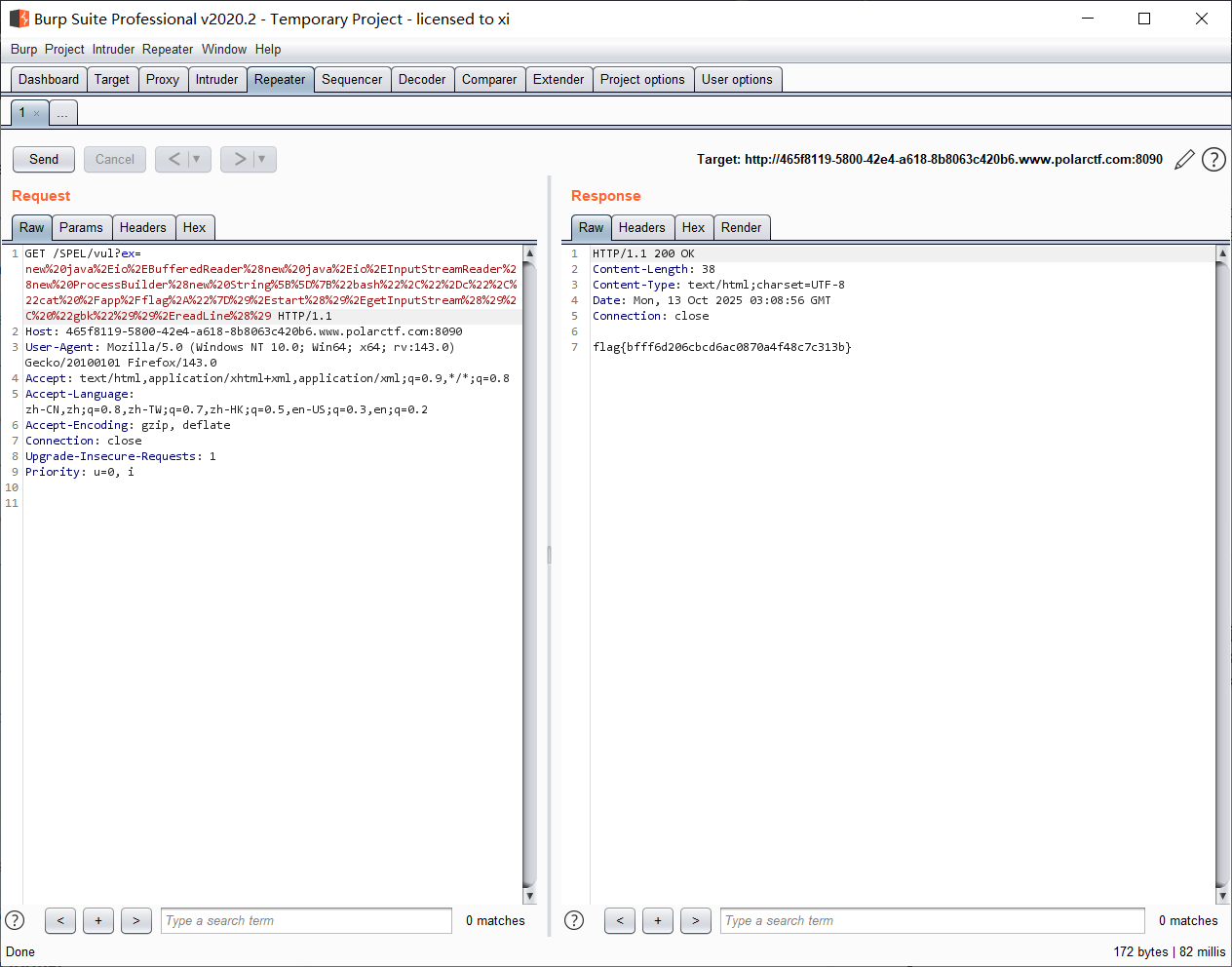Viewport: 1232px width, 967px height.
Task: Click the Burp Suite logo icon
Action: click(x=19, y=19)
